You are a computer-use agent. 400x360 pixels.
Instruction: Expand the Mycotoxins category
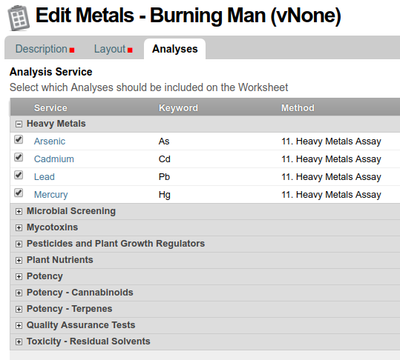pyautogui.click(x=19, y=228)
